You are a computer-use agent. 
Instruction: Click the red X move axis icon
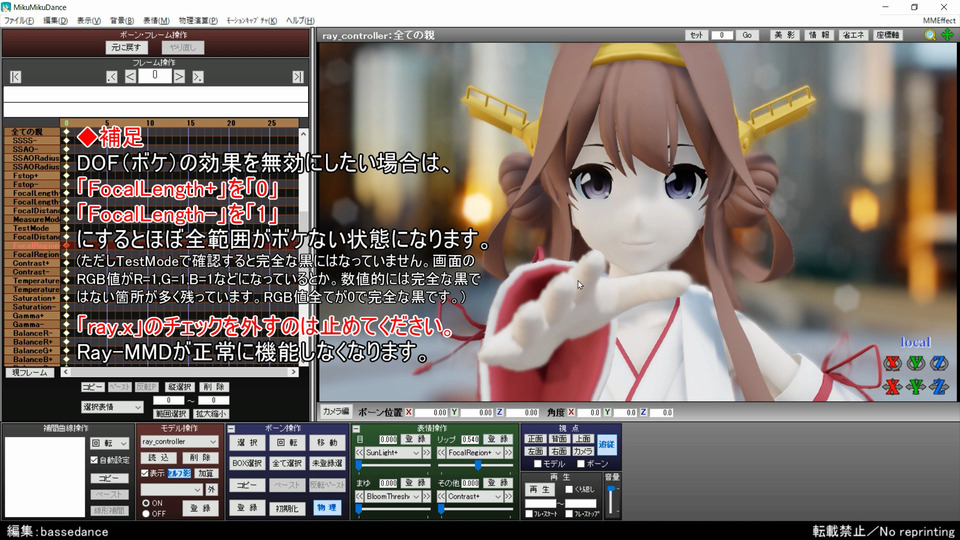tap(893, 386)
